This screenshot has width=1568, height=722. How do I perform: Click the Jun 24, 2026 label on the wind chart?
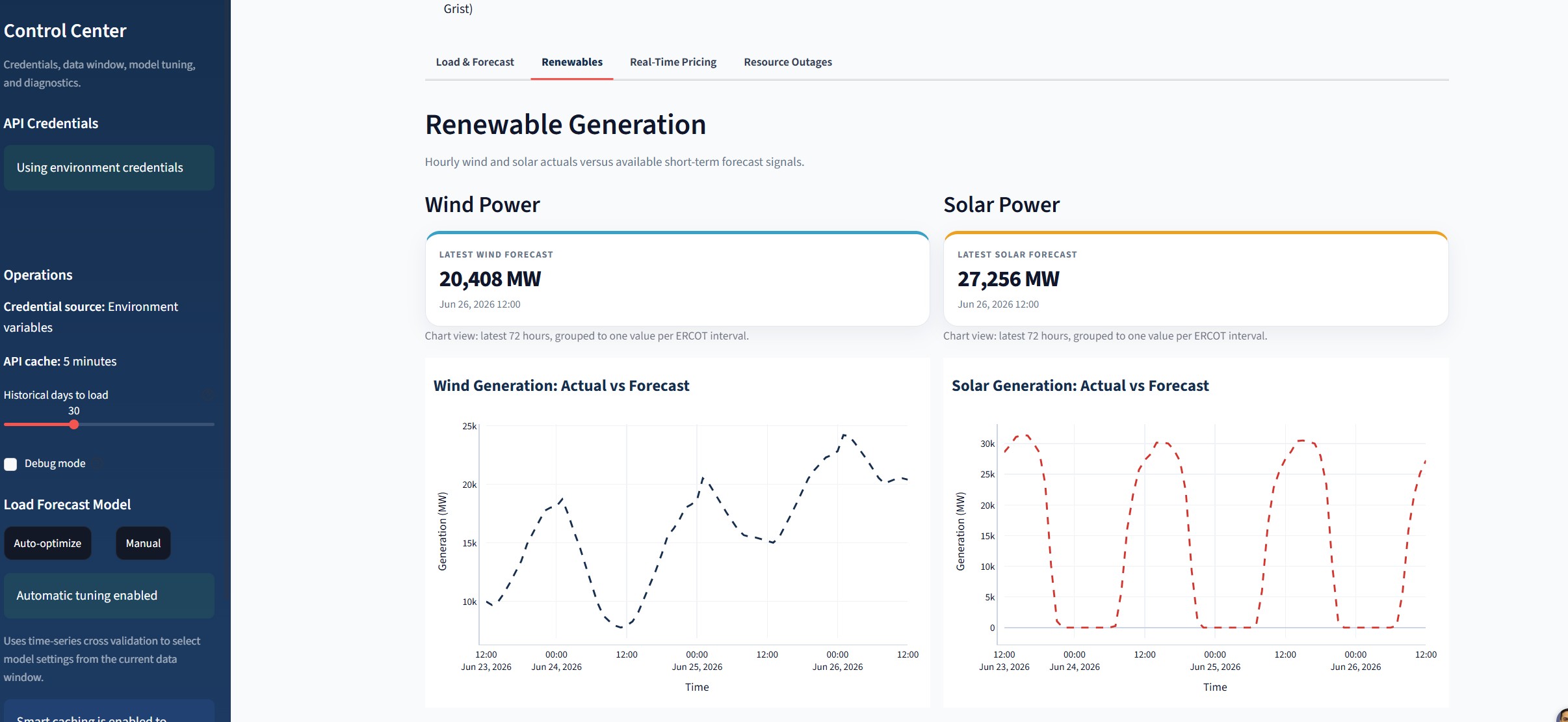(556, 667)
